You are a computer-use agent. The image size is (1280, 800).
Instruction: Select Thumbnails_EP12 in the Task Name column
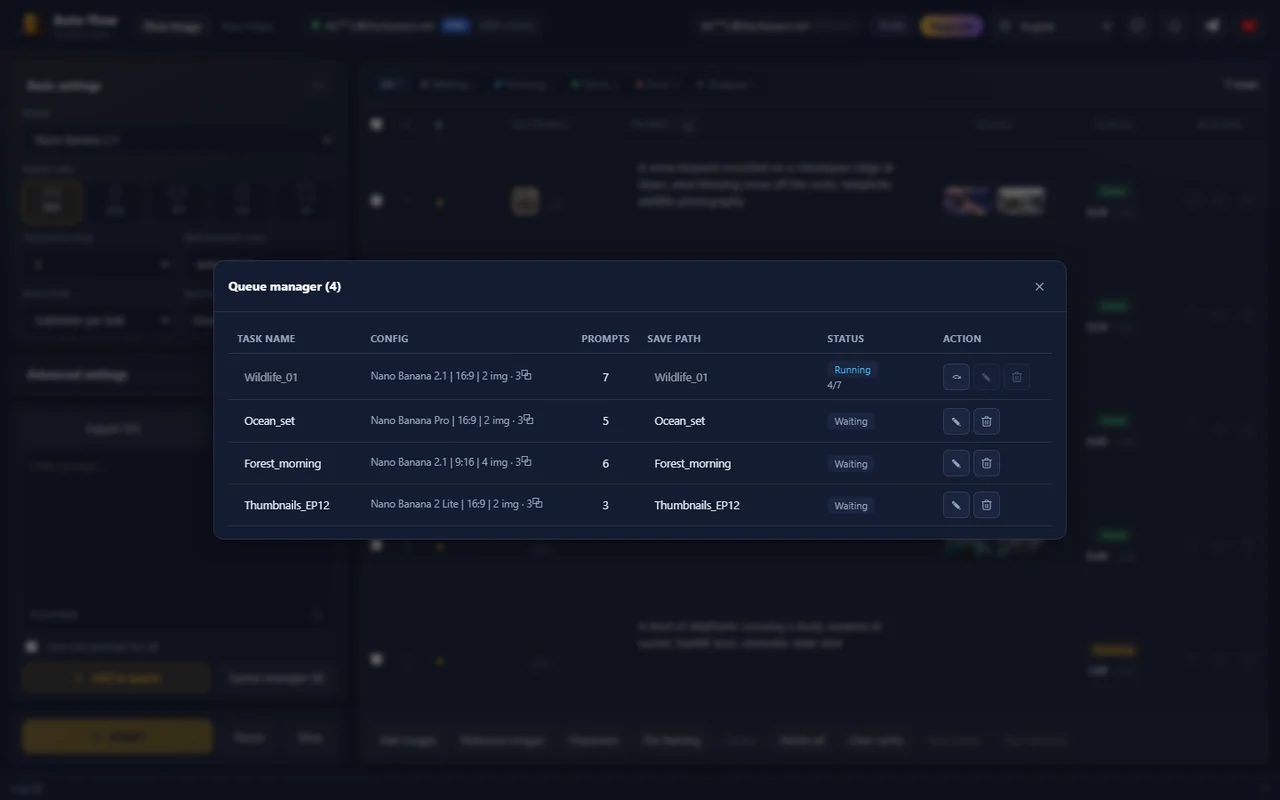[x=287, y=506]
